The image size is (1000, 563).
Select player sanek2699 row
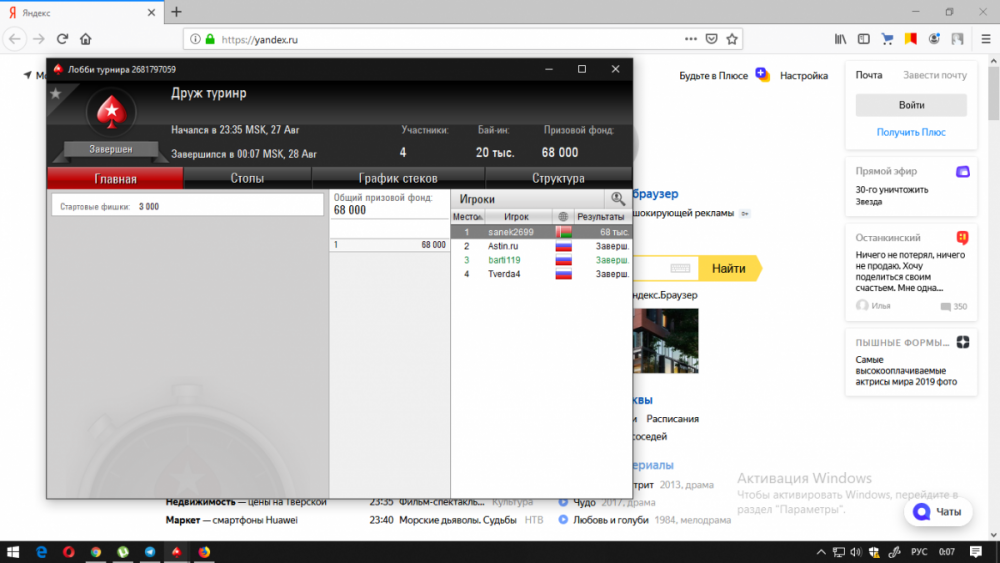pos(540,232)
